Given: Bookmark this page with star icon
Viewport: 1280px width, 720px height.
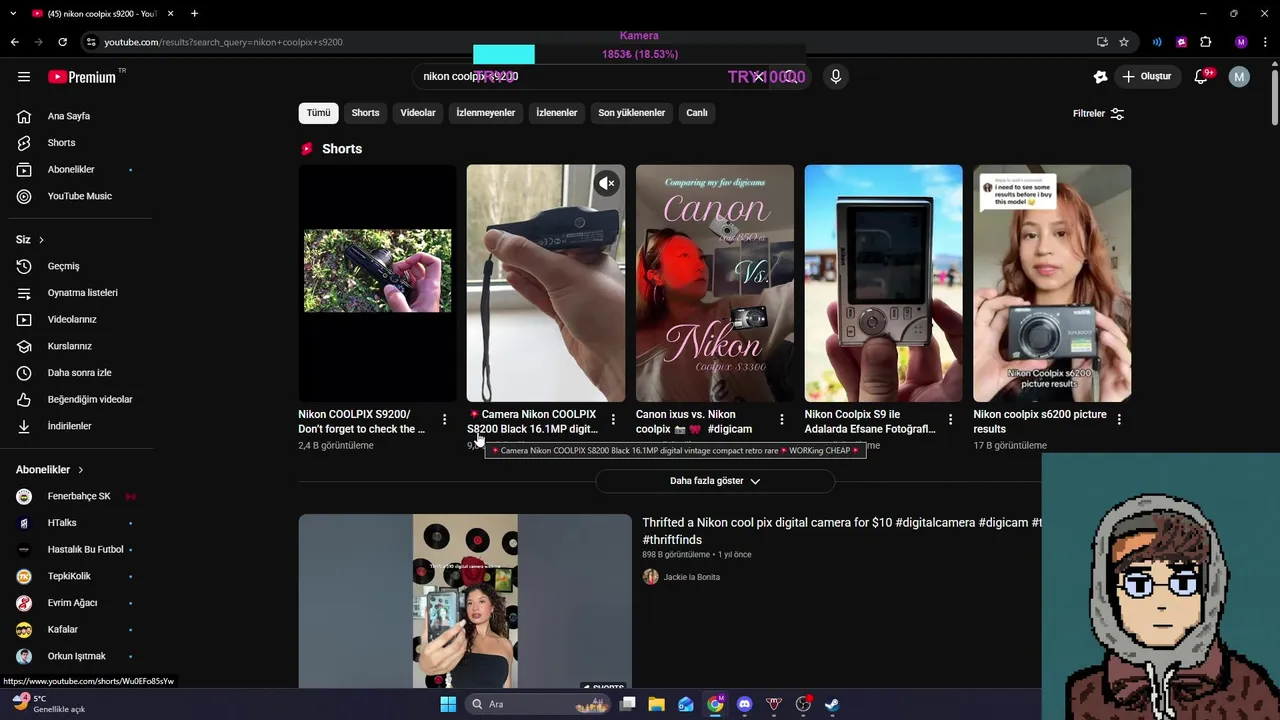Looking at the screenshot, I should point(1124,42).
